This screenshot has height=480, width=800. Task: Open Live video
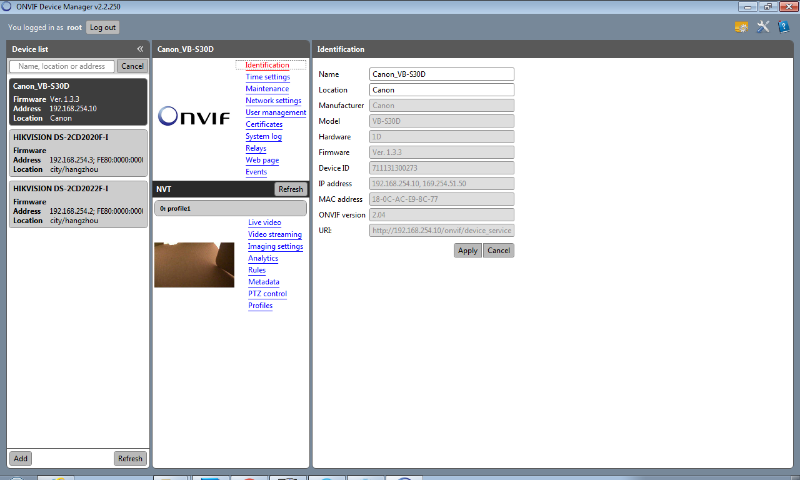(264, 222)
